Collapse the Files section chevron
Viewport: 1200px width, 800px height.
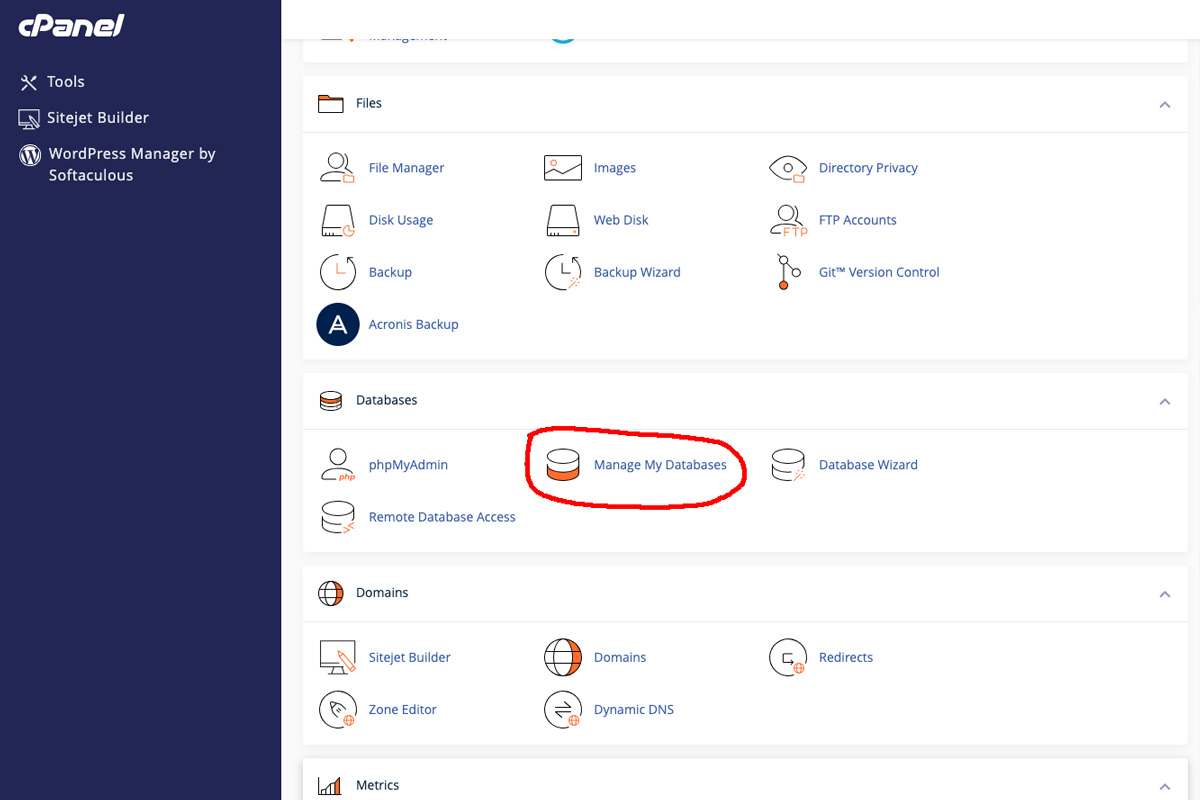click(x=1165, y=104)
